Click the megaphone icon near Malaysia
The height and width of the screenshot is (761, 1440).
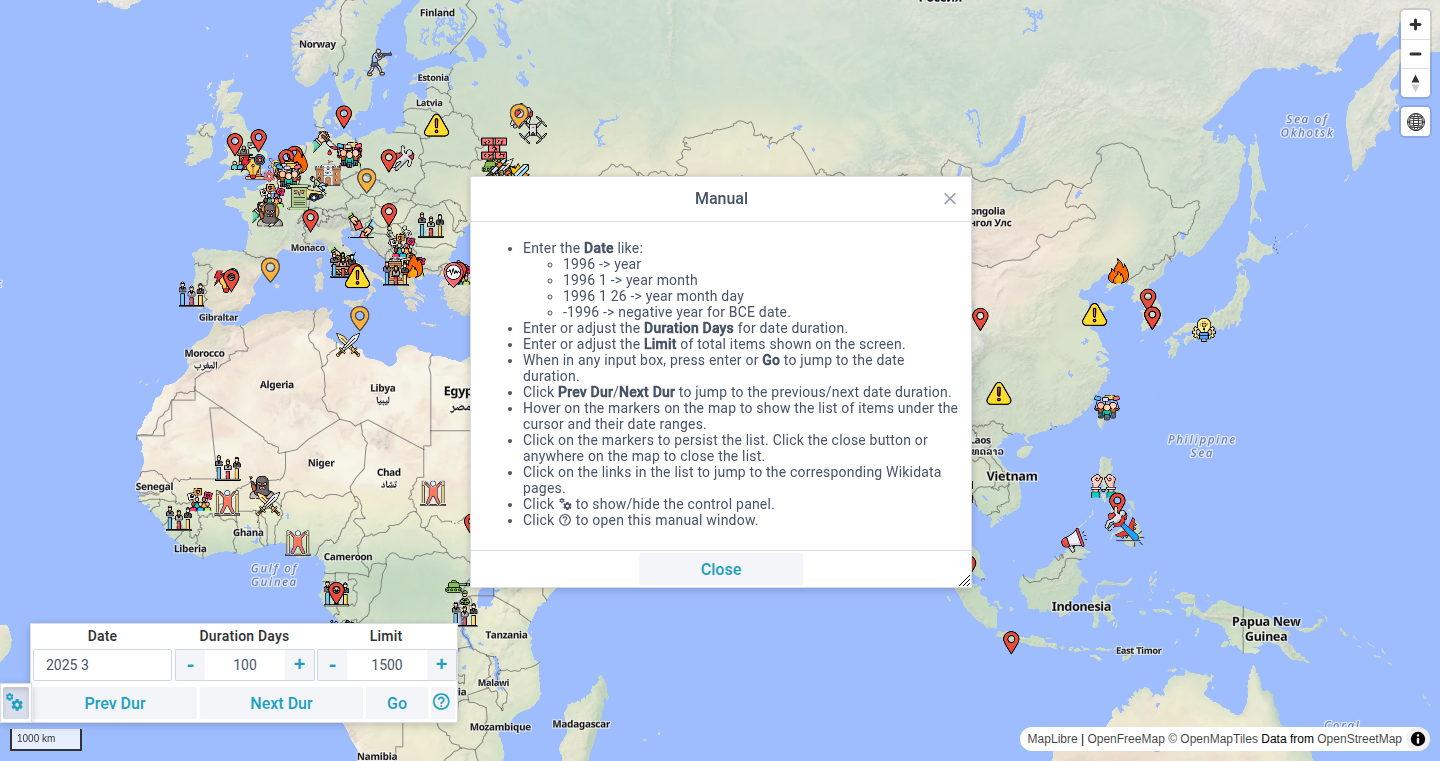[1073, 541]
